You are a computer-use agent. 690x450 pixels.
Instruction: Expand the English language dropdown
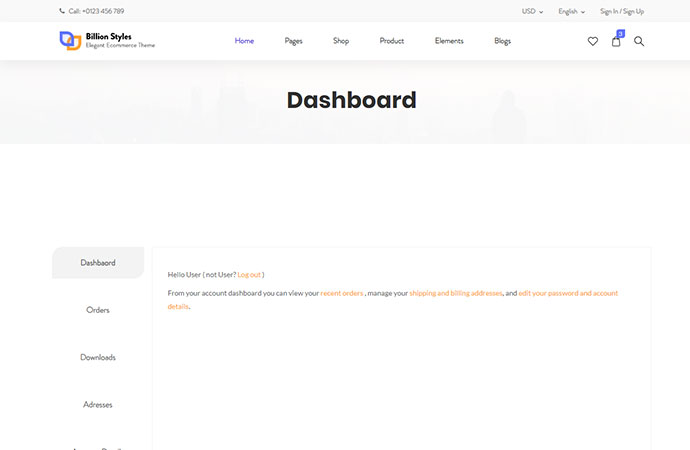pyautogui.click(x=571, y=11)
